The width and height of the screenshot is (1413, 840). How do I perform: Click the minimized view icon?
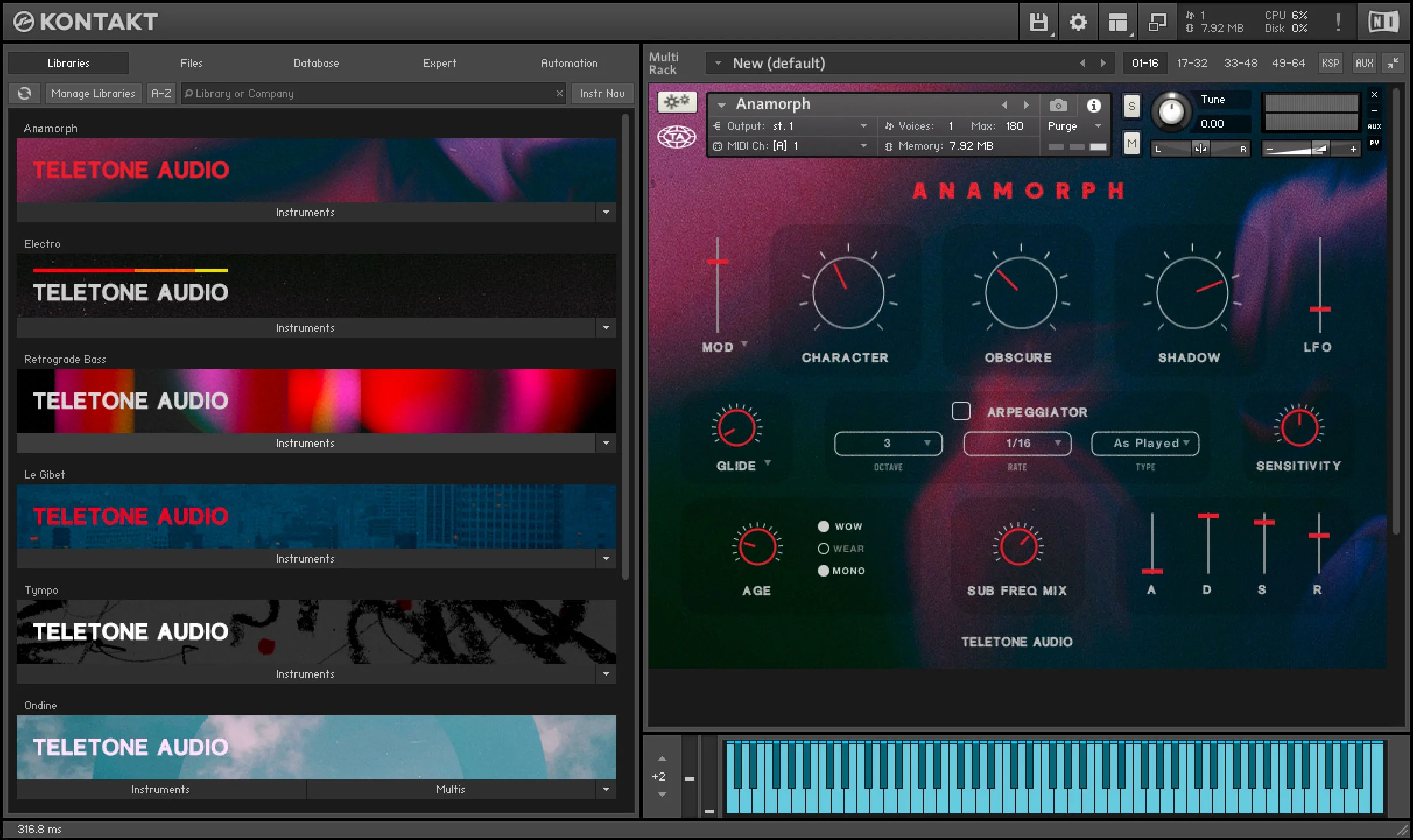pos(1157,22)
